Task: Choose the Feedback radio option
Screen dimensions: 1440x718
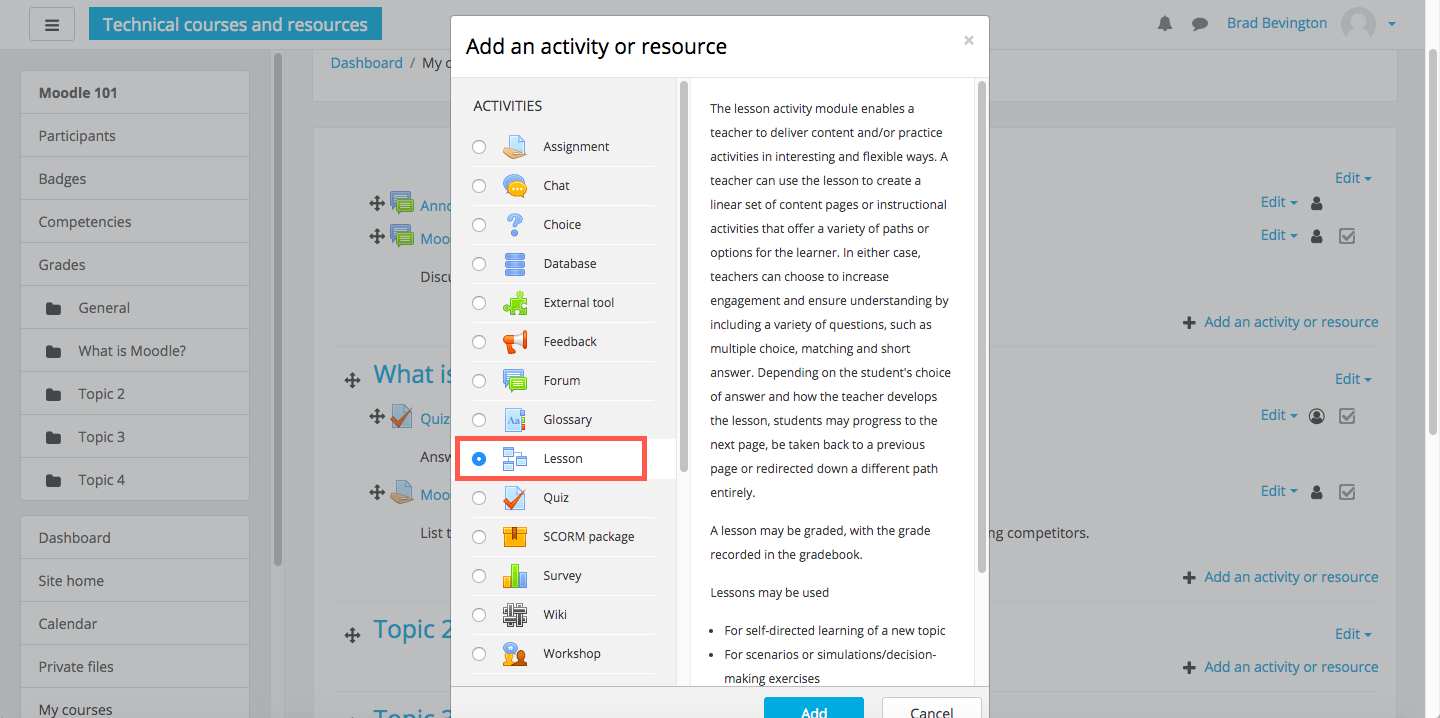Action: [x=479, y=342]
